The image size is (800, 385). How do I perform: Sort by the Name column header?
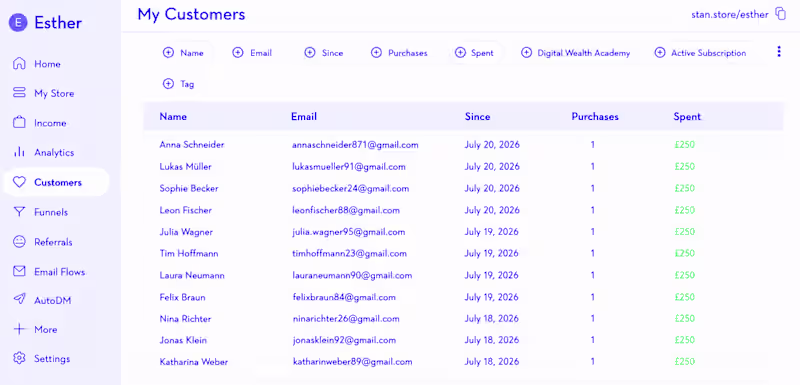tap(173, 117)
